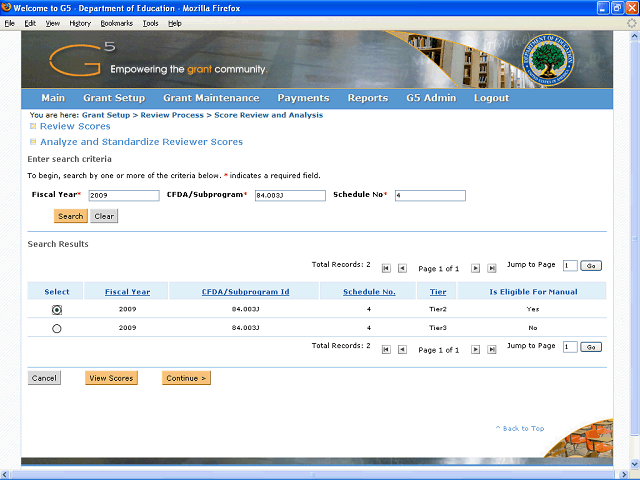This screenshot has width=640, height=480.
Task: Focus the Fiscal Year input field
Action: point(124,195)
